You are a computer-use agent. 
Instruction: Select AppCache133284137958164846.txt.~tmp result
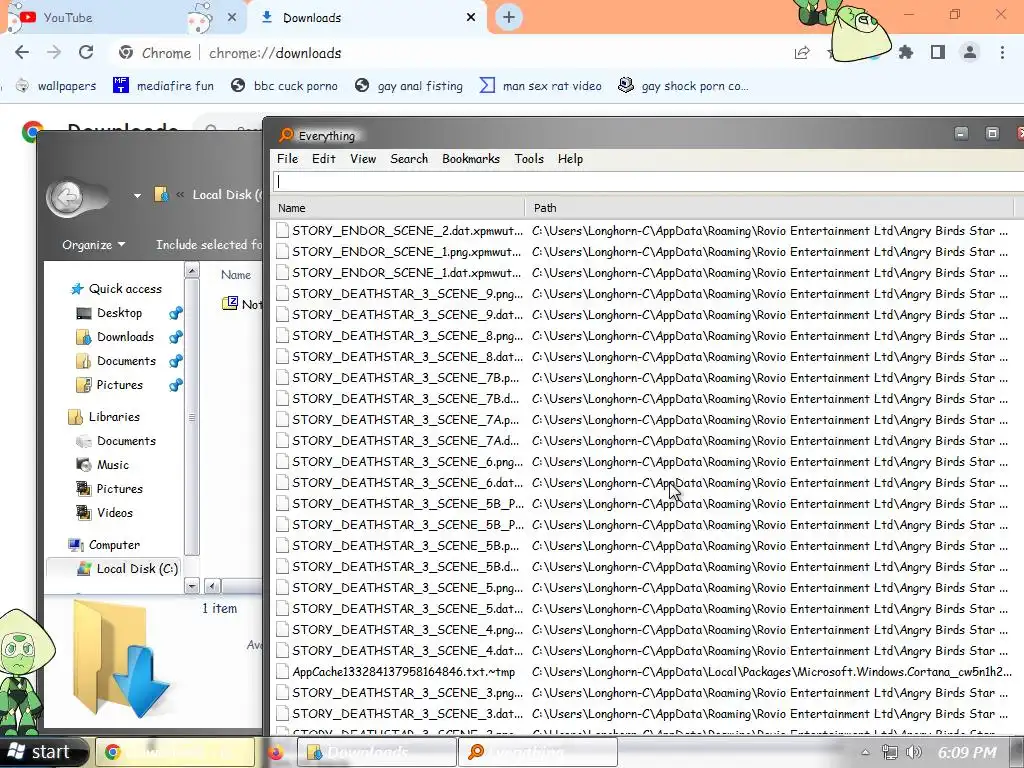point(643,671)
